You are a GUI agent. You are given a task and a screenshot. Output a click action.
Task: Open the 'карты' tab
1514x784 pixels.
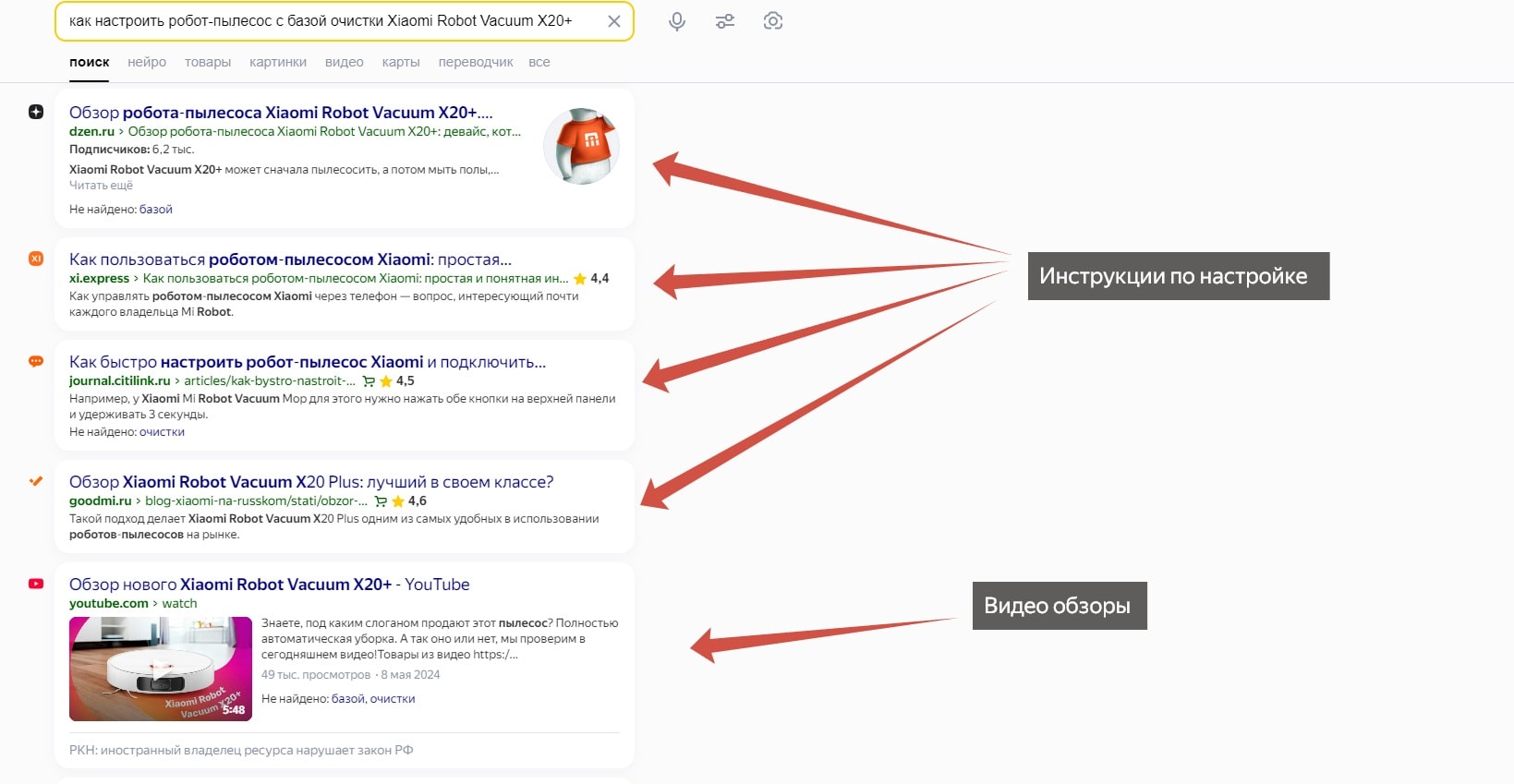[x=401, y=62]
